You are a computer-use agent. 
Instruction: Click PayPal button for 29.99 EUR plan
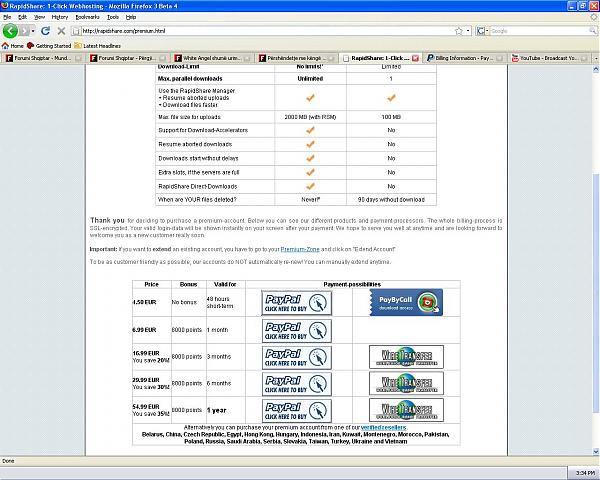tap(297, 384)
